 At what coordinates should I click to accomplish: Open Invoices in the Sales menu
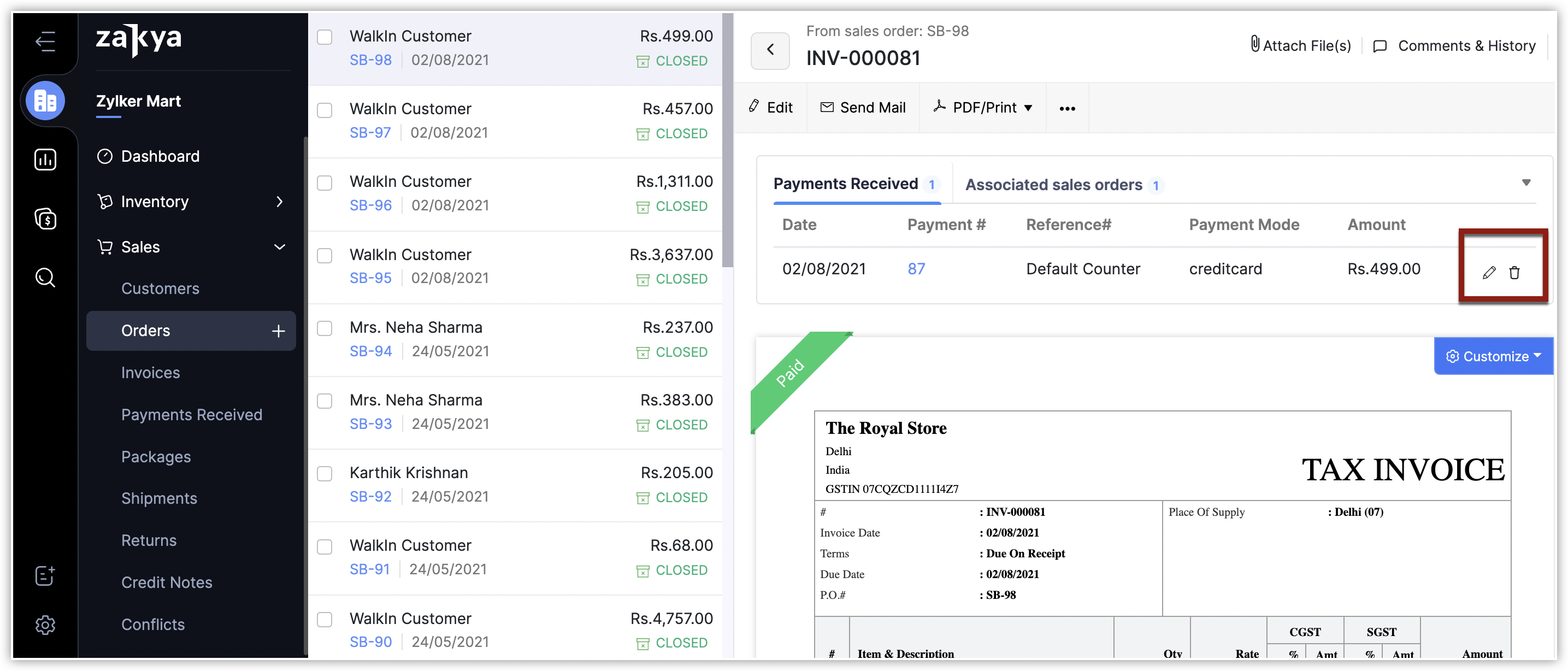point(150,373)
